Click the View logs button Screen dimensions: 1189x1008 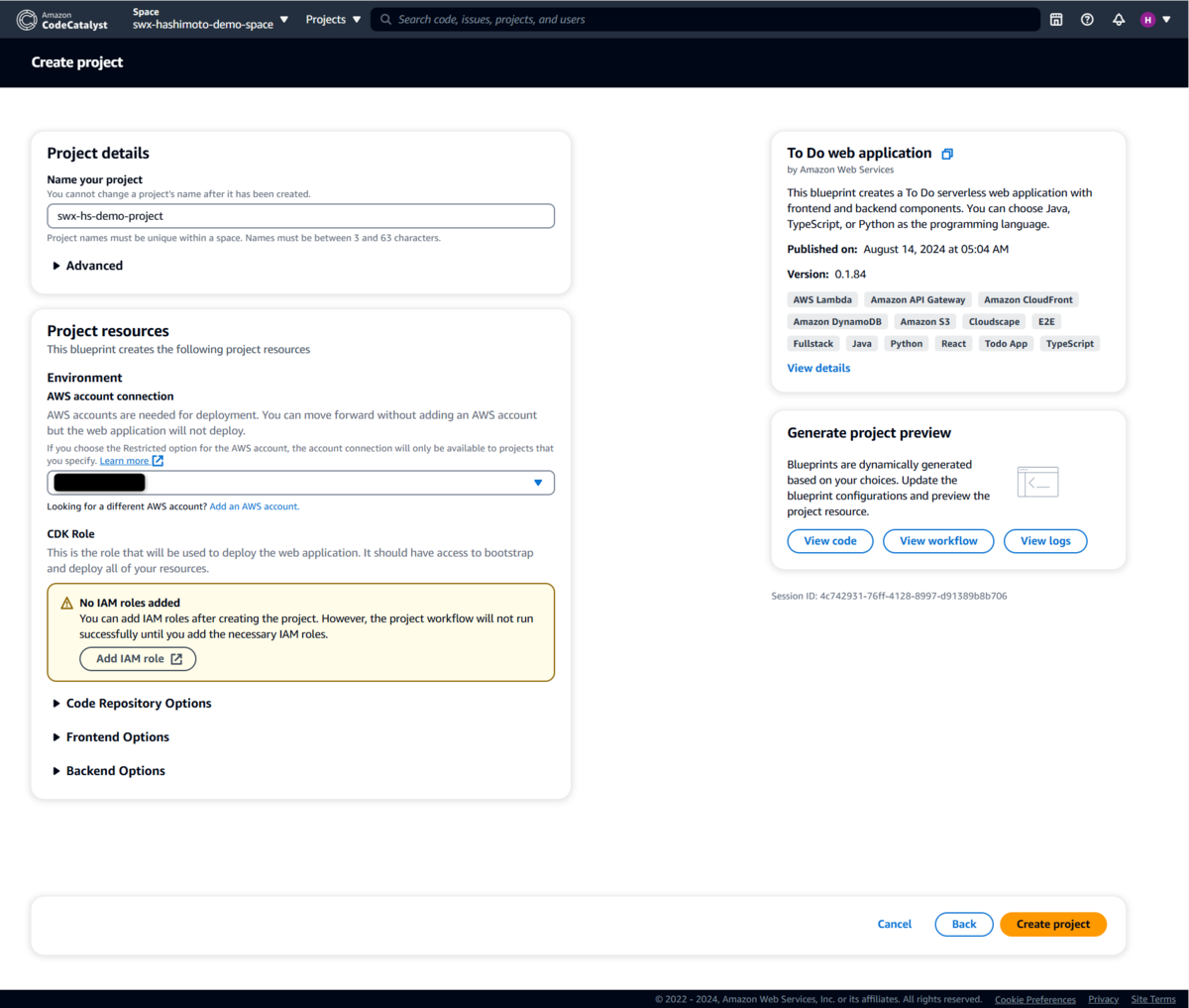tap(1045, 541)
